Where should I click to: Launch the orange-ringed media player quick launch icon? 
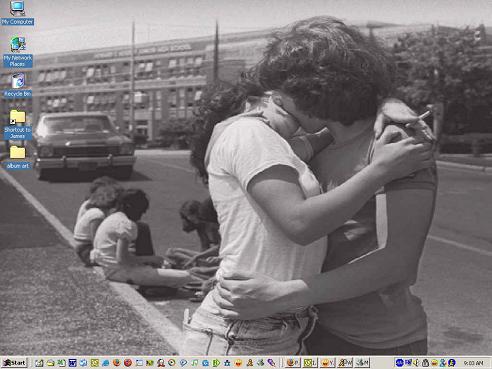coord(172,363)
